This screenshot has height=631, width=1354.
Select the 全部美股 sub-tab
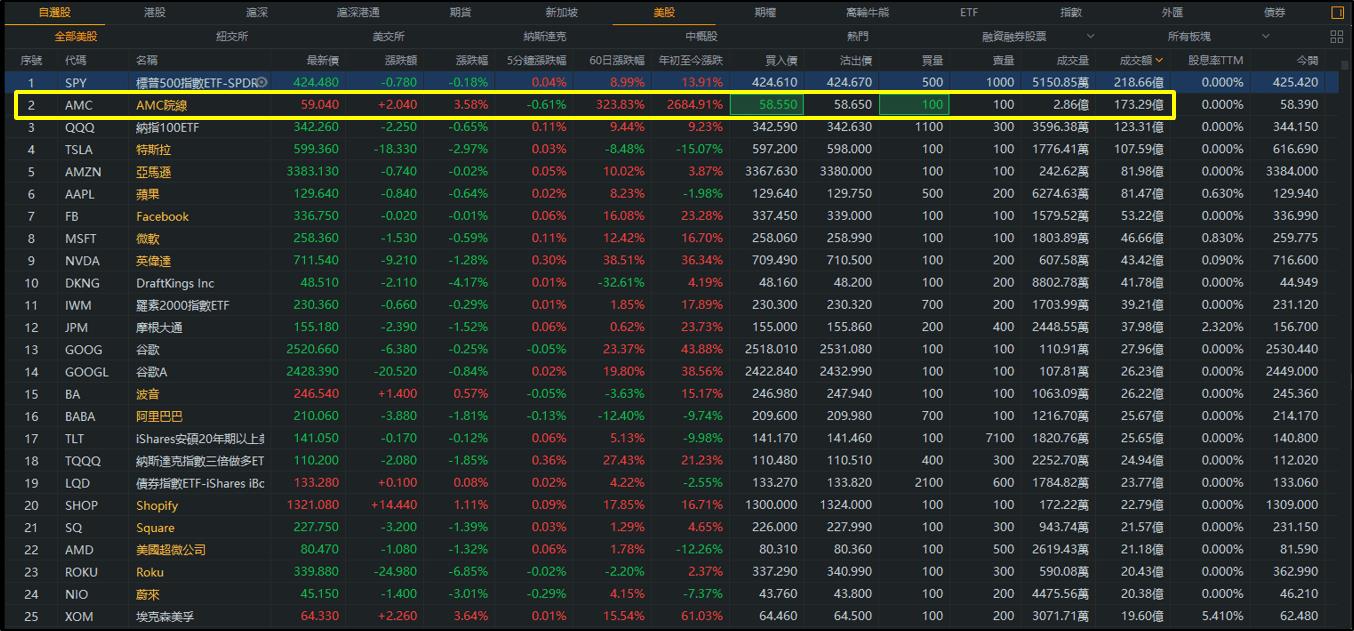(77, 36)
